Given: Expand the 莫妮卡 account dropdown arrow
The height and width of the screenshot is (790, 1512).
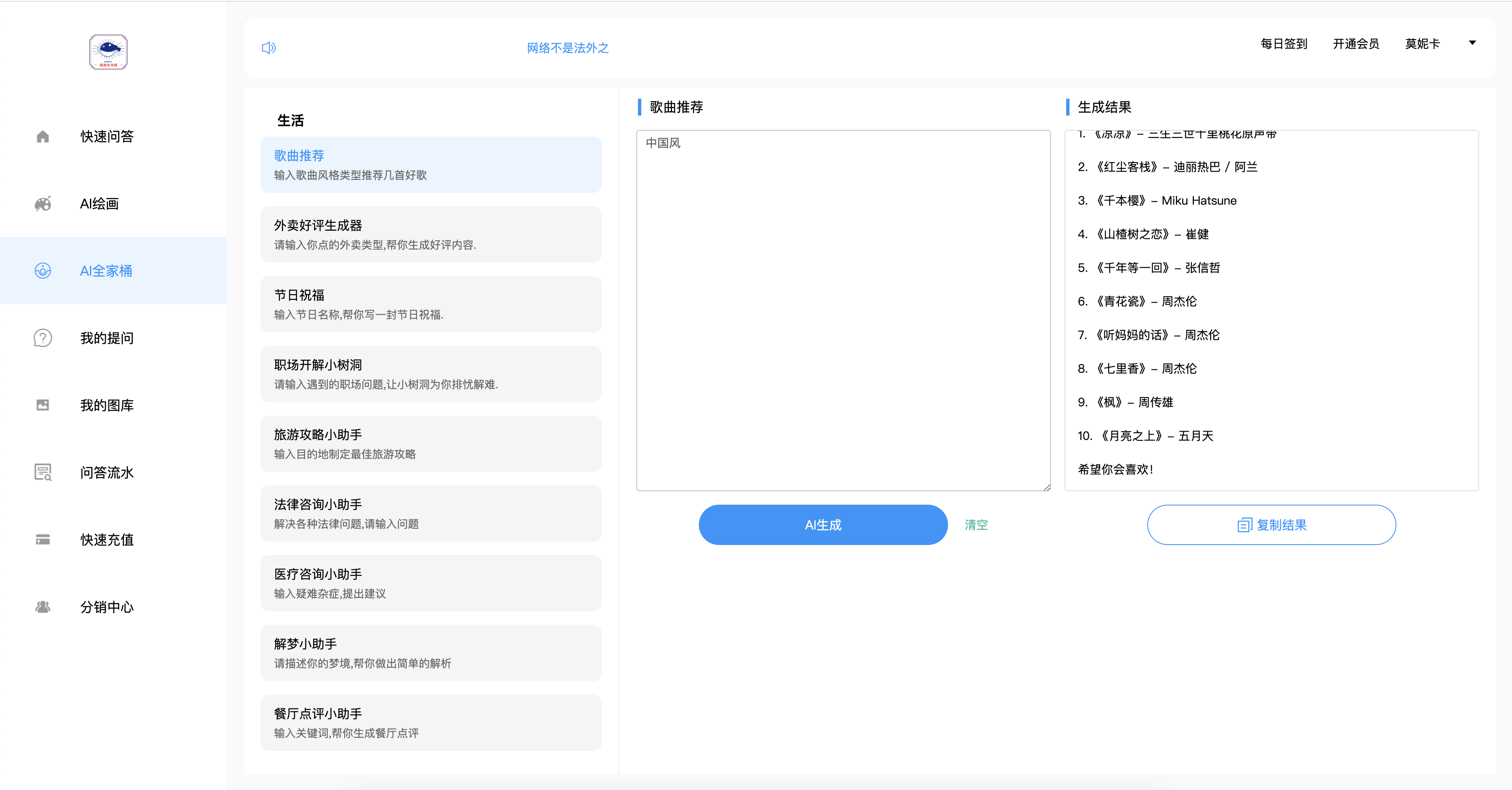Looking at the screenshot, I should point(1472,43).
